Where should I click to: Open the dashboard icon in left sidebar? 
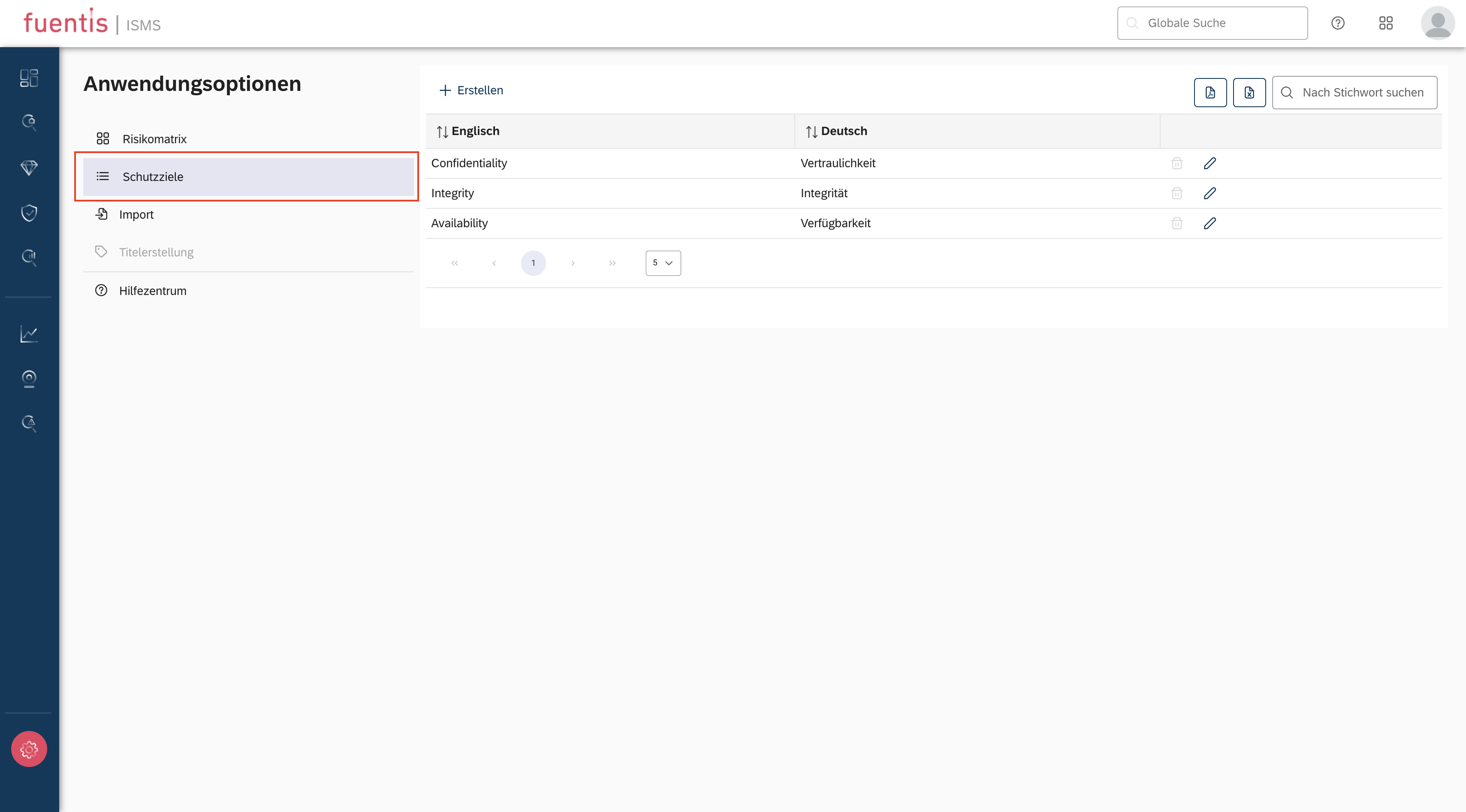[29, 78]
